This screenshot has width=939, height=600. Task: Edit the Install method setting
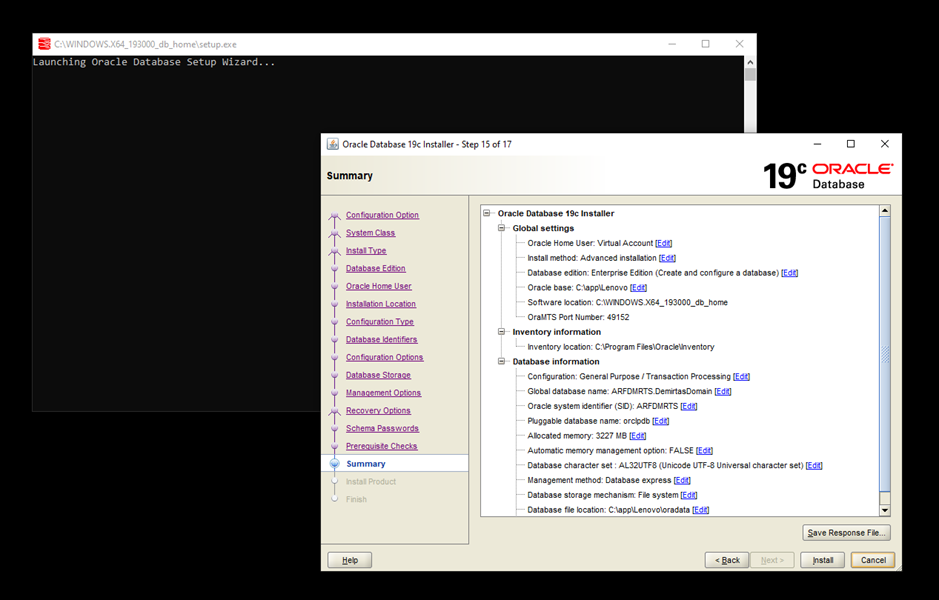[x=667, y=258]
